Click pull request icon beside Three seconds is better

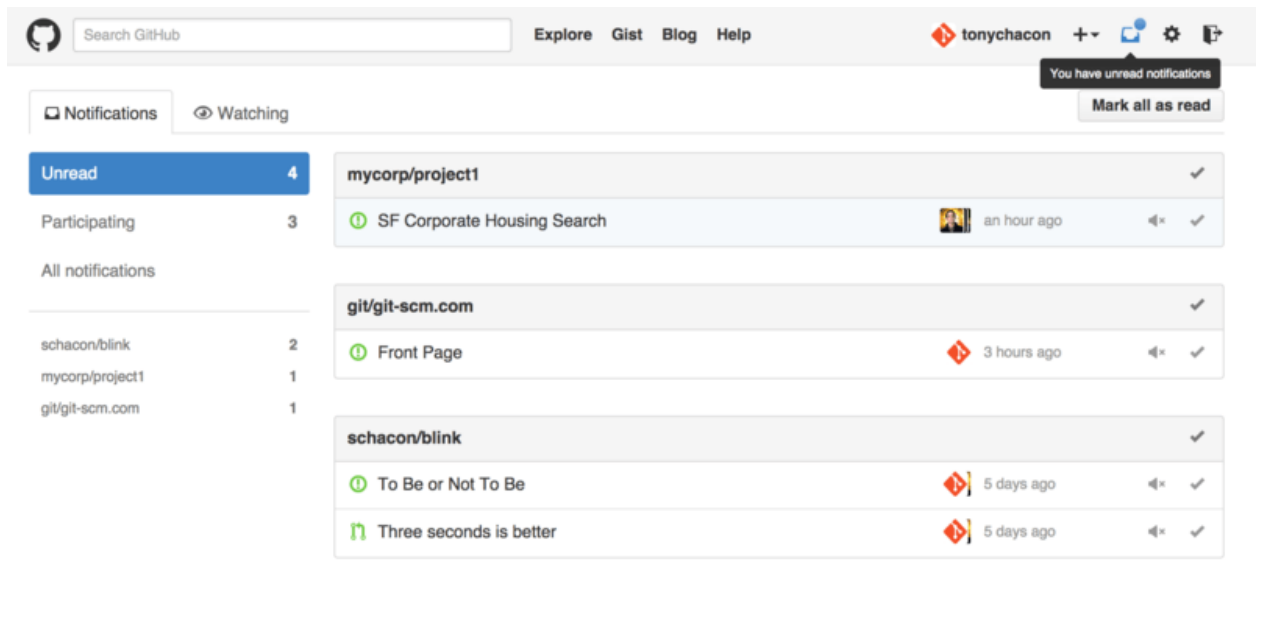pyautogui.click(x=358, y=532)
